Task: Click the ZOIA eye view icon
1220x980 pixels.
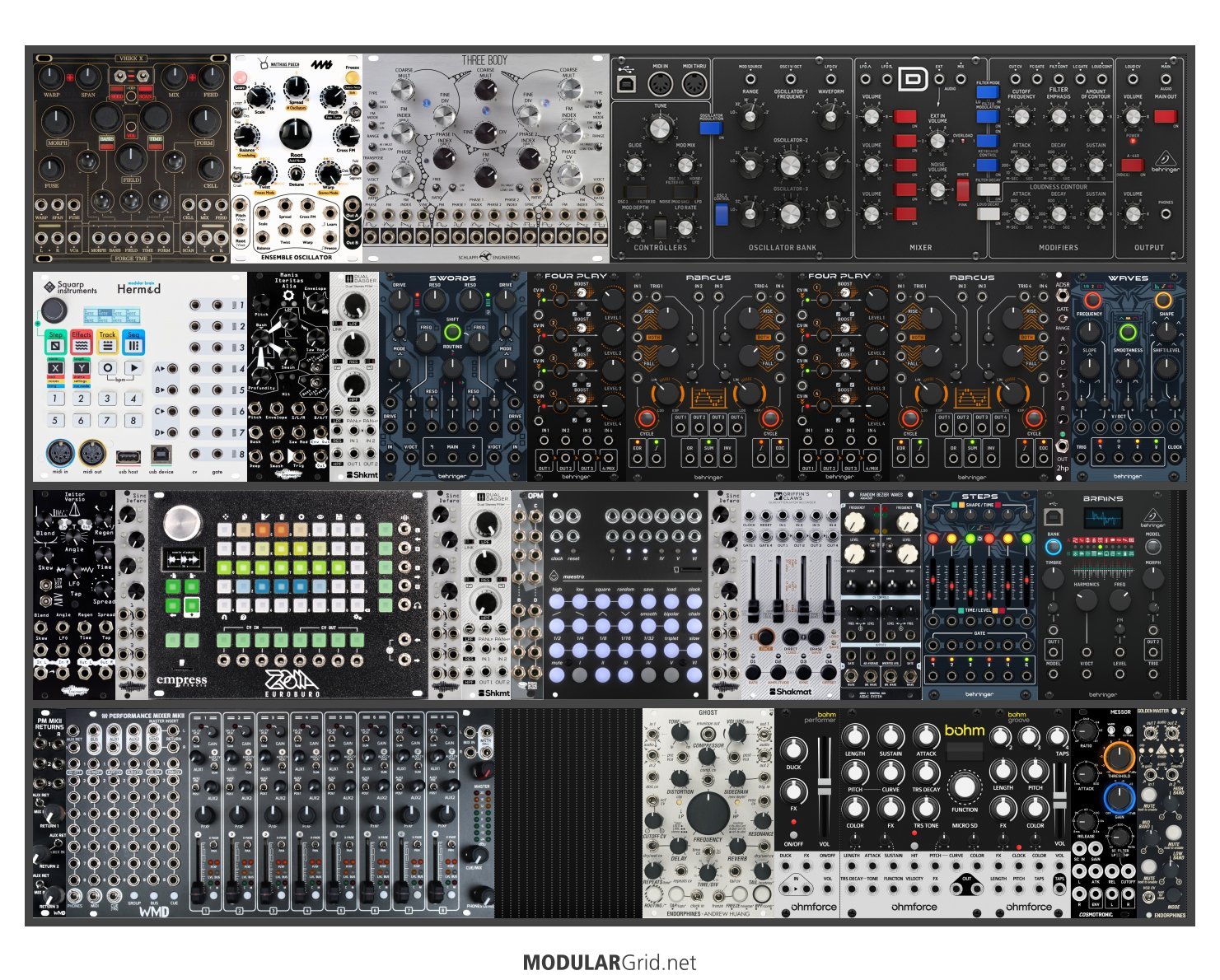Action: pyautogui.click(x=320, y=517)
